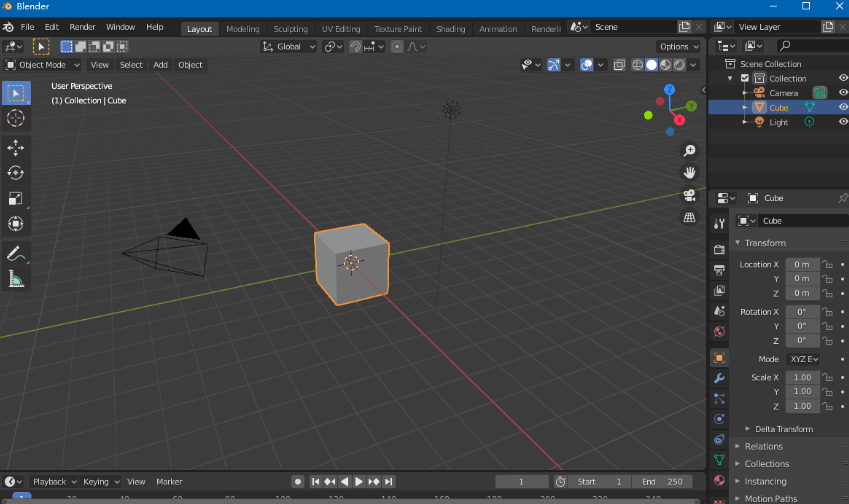Switch to the Sculpting workspace tab
Image resolution: width=849 pixels, height=504 pixels.
[x=291, y=29]
